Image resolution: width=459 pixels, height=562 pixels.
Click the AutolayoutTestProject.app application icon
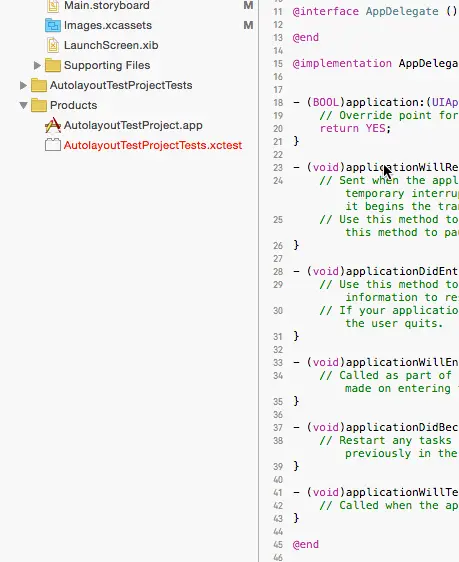[53, 125]
